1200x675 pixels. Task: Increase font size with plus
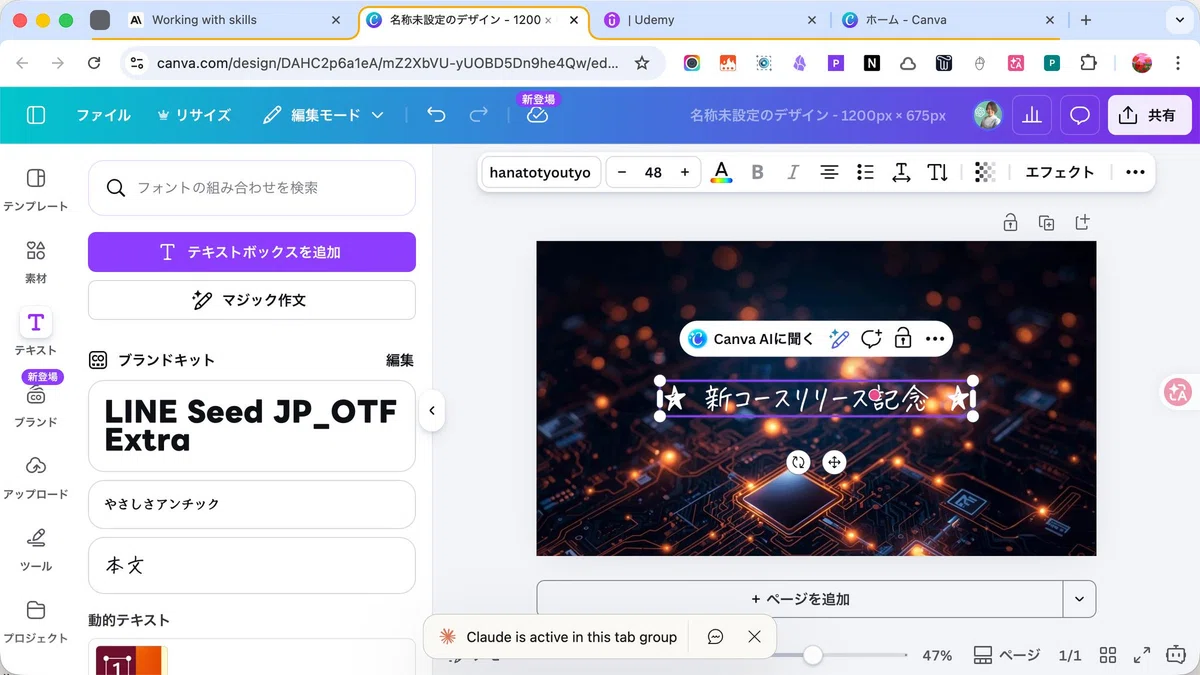coord(685,172)
